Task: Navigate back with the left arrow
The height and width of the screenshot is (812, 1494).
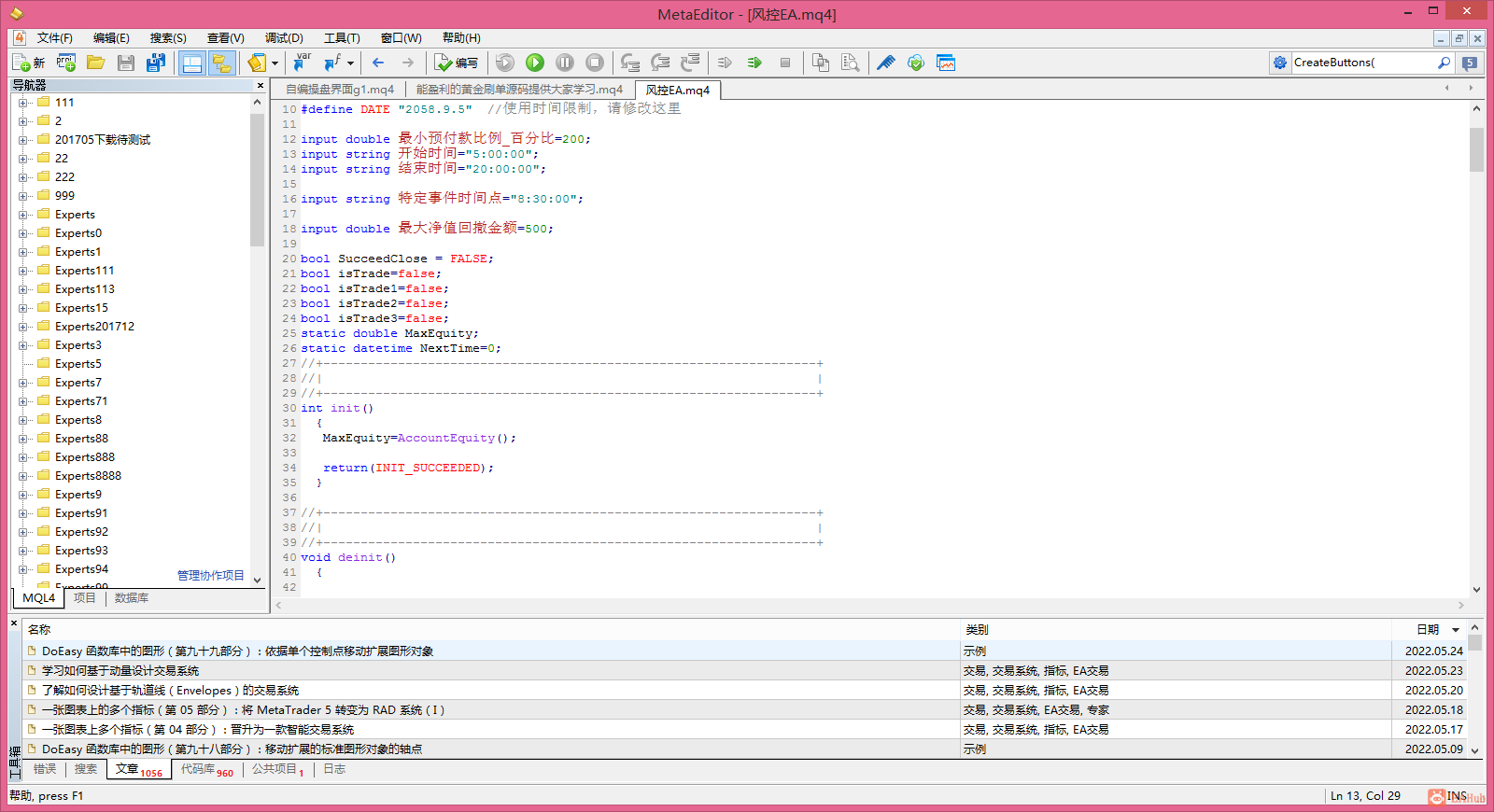Action: coord(378,63)
